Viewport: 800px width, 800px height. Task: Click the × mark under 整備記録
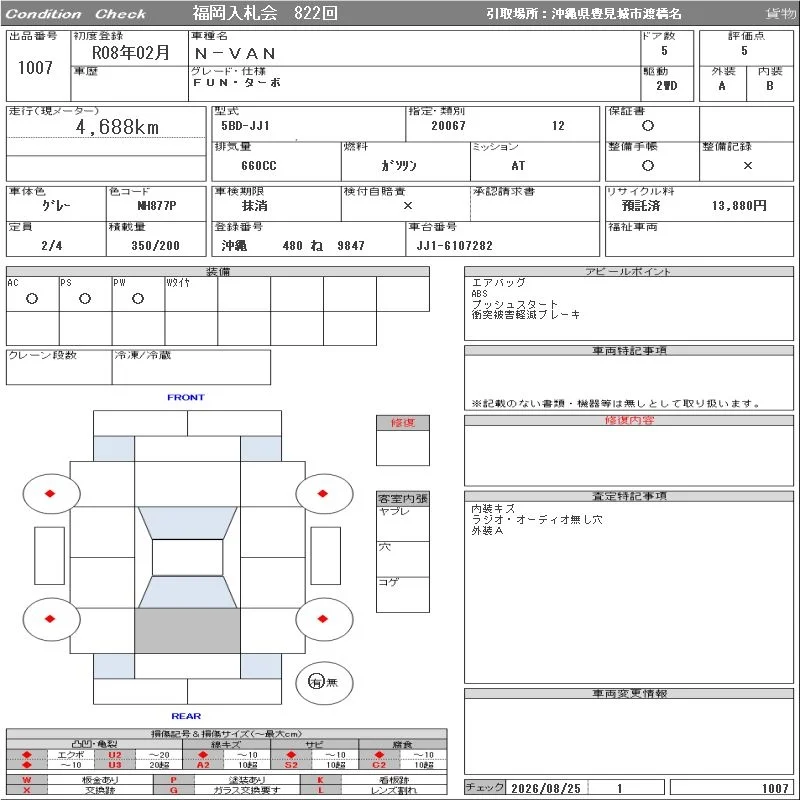pos(747,165)
